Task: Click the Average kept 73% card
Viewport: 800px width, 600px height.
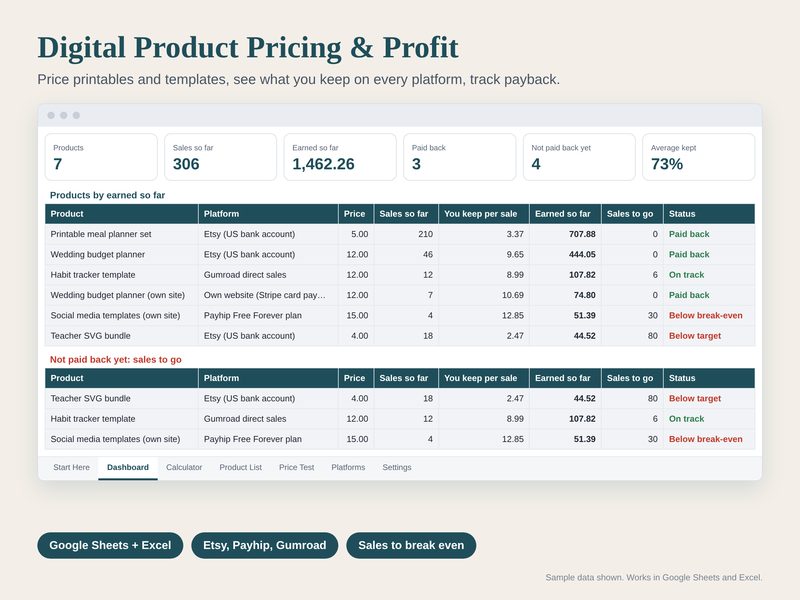Action: [x=698, y=157]
